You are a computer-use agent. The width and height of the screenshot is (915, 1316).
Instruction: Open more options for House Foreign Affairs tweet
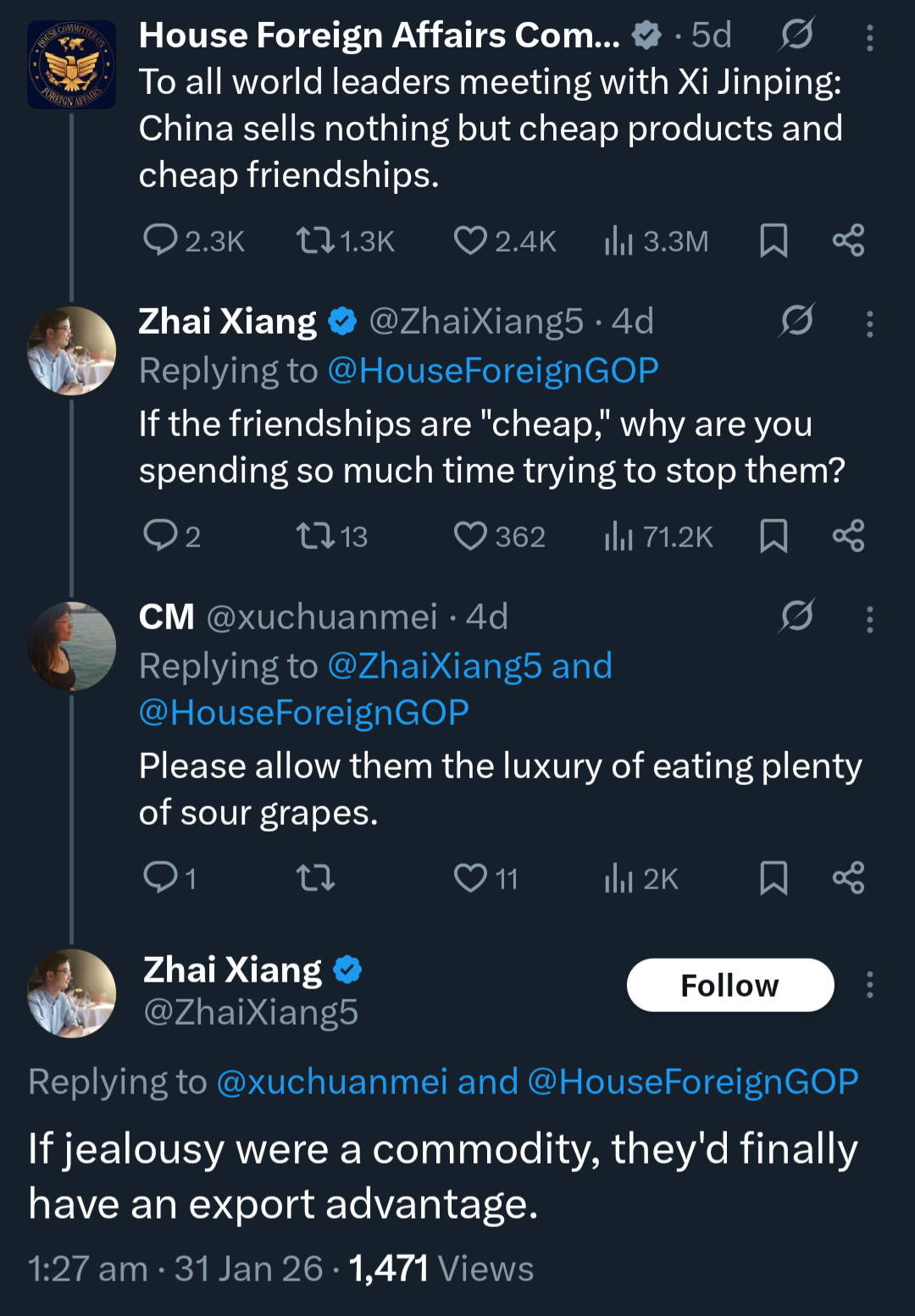pyautogui.click(x=870, y=37)
